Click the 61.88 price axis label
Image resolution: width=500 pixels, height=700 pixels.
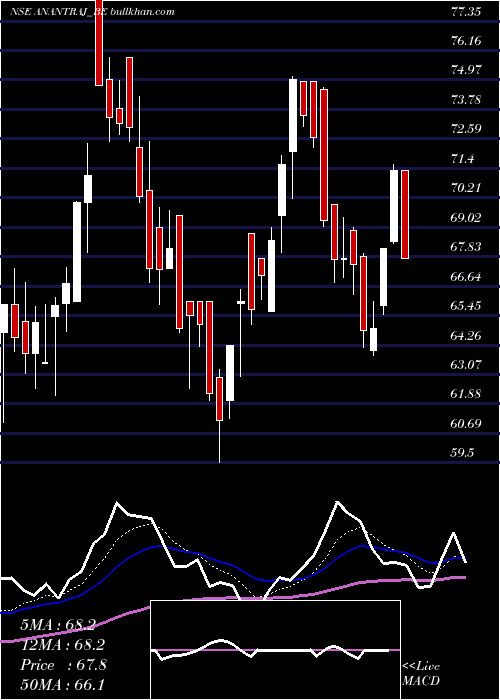466,394
